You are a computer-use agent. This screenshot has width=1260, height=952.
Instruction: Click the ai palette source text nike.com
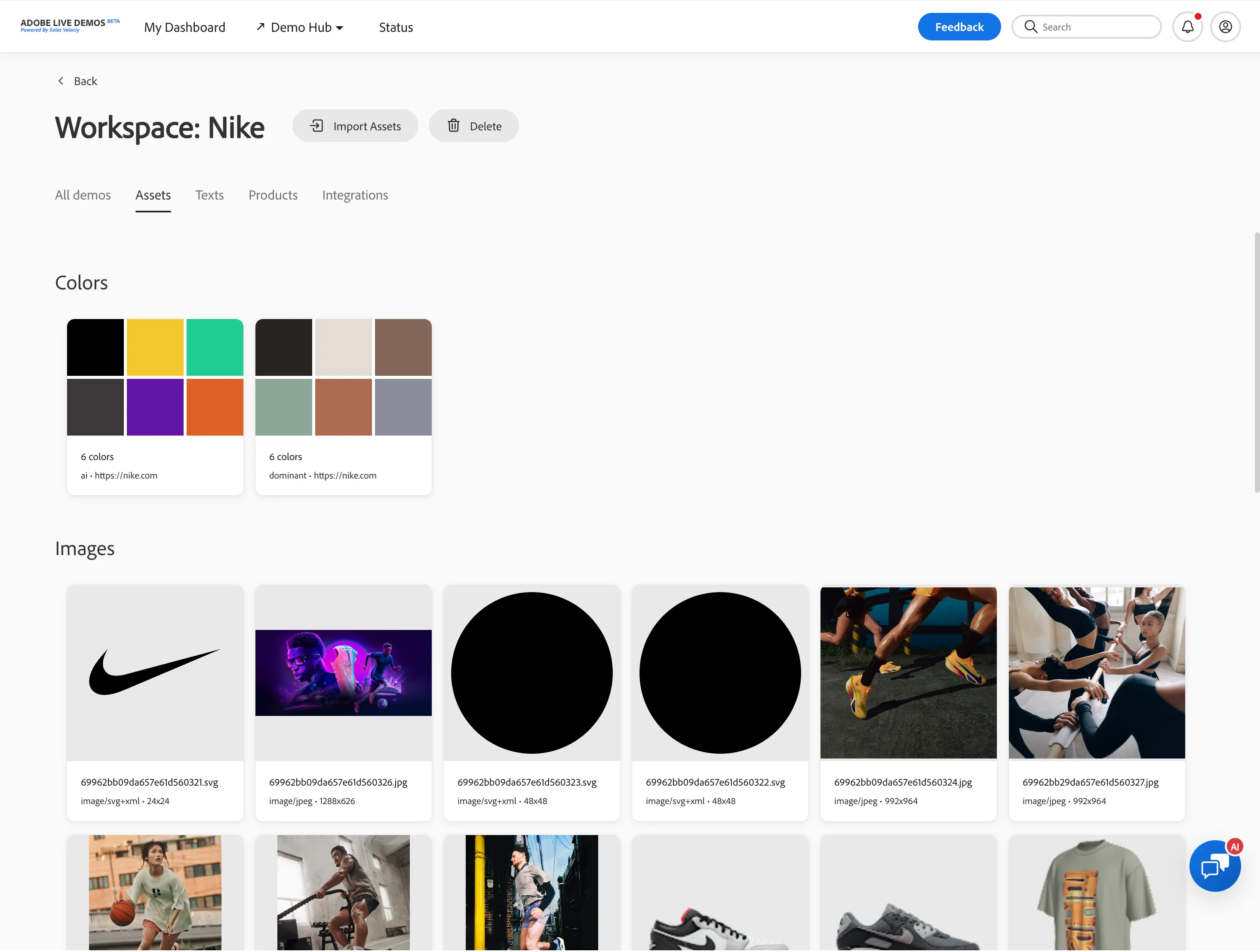click(x=126, y=475)
